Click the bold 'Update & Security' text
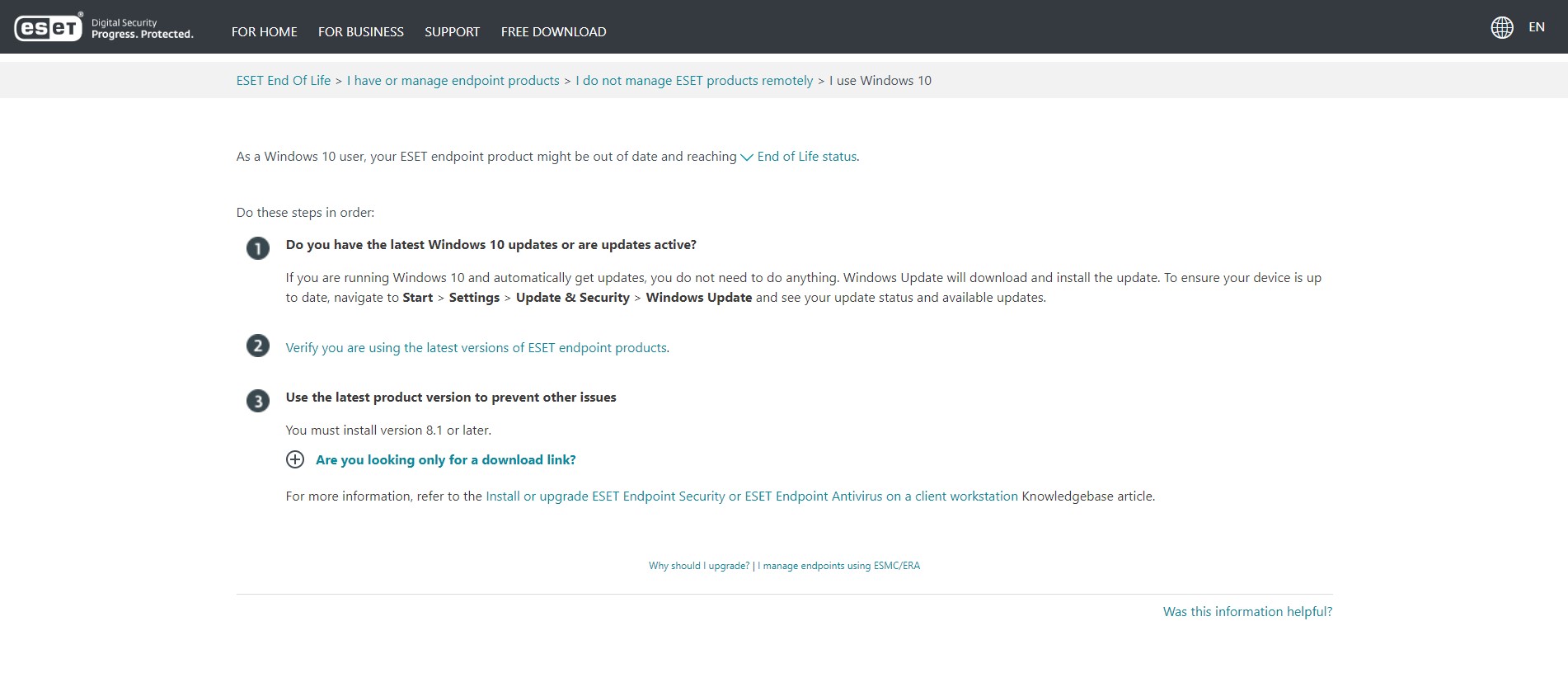This screenshot has height=687, width=1568. [573, 297]
